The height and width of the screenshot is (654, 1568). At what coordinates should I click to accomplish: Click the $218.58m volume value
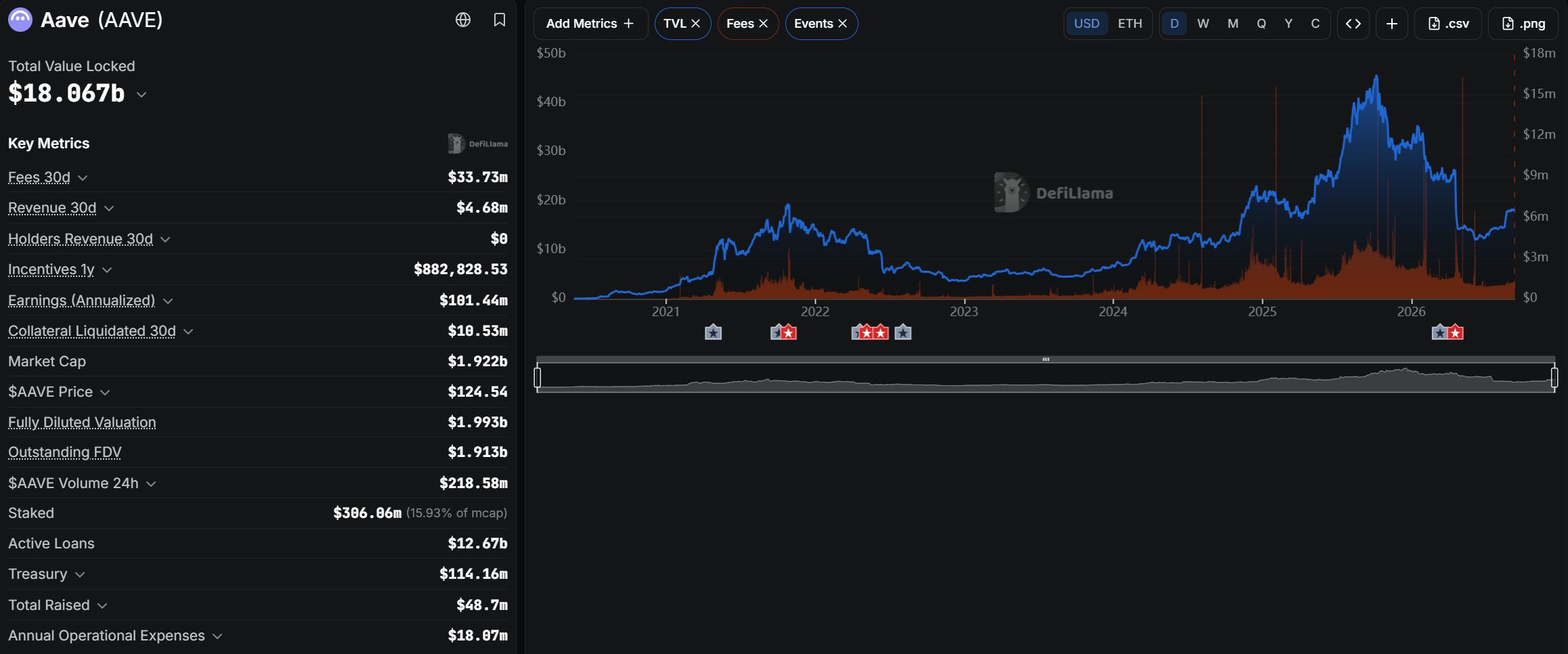tap(473, 483)
